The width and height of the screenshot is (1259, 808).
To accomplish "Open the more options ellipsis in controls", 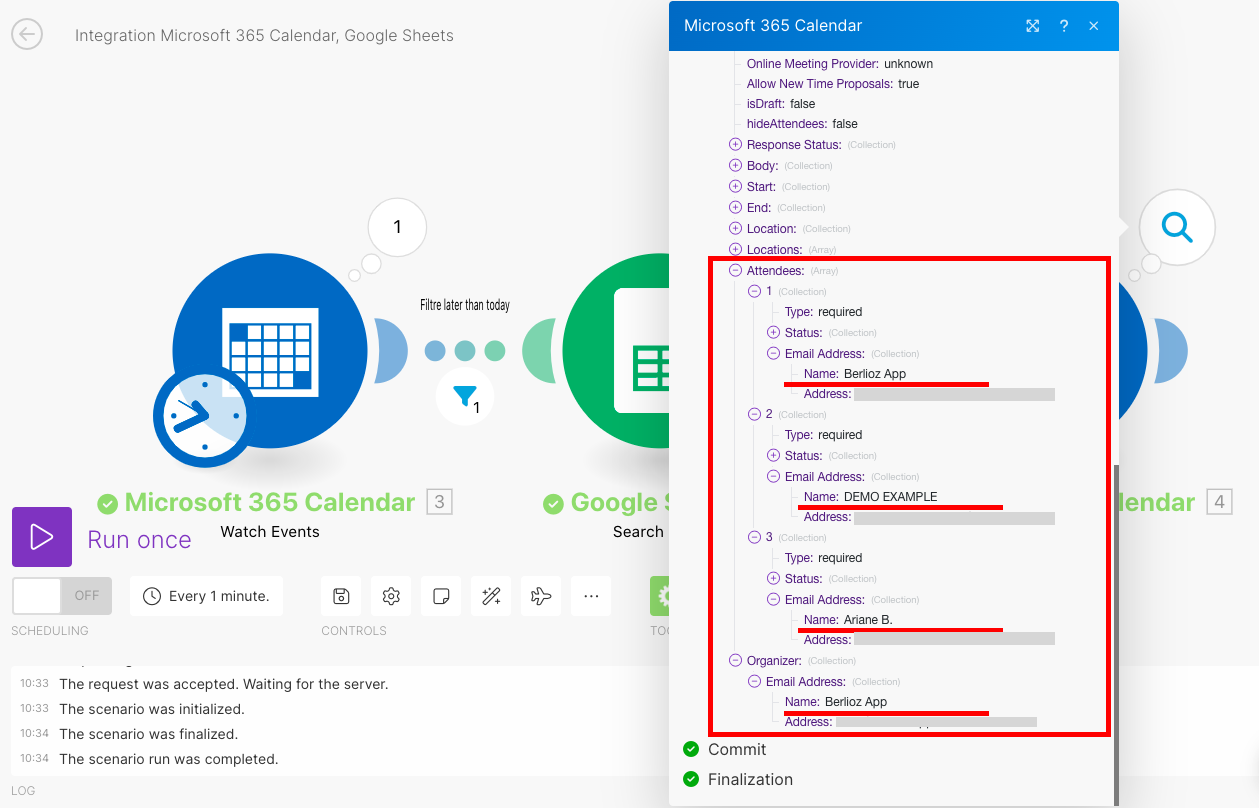I will [x=591, y=596].
